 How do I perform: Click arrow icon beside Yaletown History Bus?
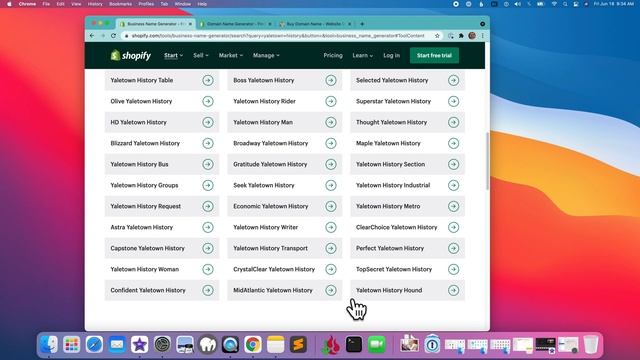pyautogui.click(x=208, y=164)
